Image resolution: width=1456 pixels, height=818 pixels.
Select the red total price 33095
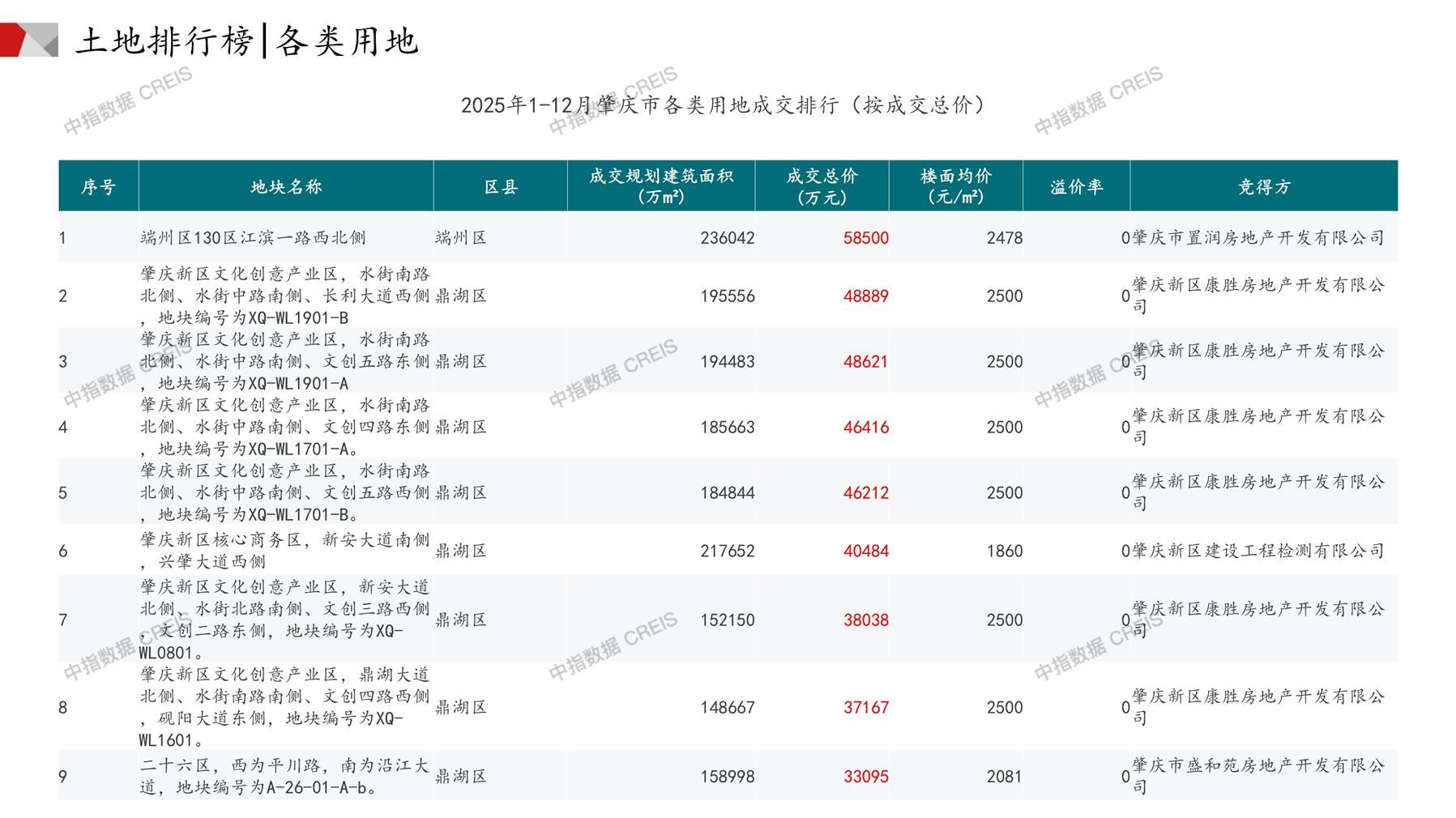point(865,777)
